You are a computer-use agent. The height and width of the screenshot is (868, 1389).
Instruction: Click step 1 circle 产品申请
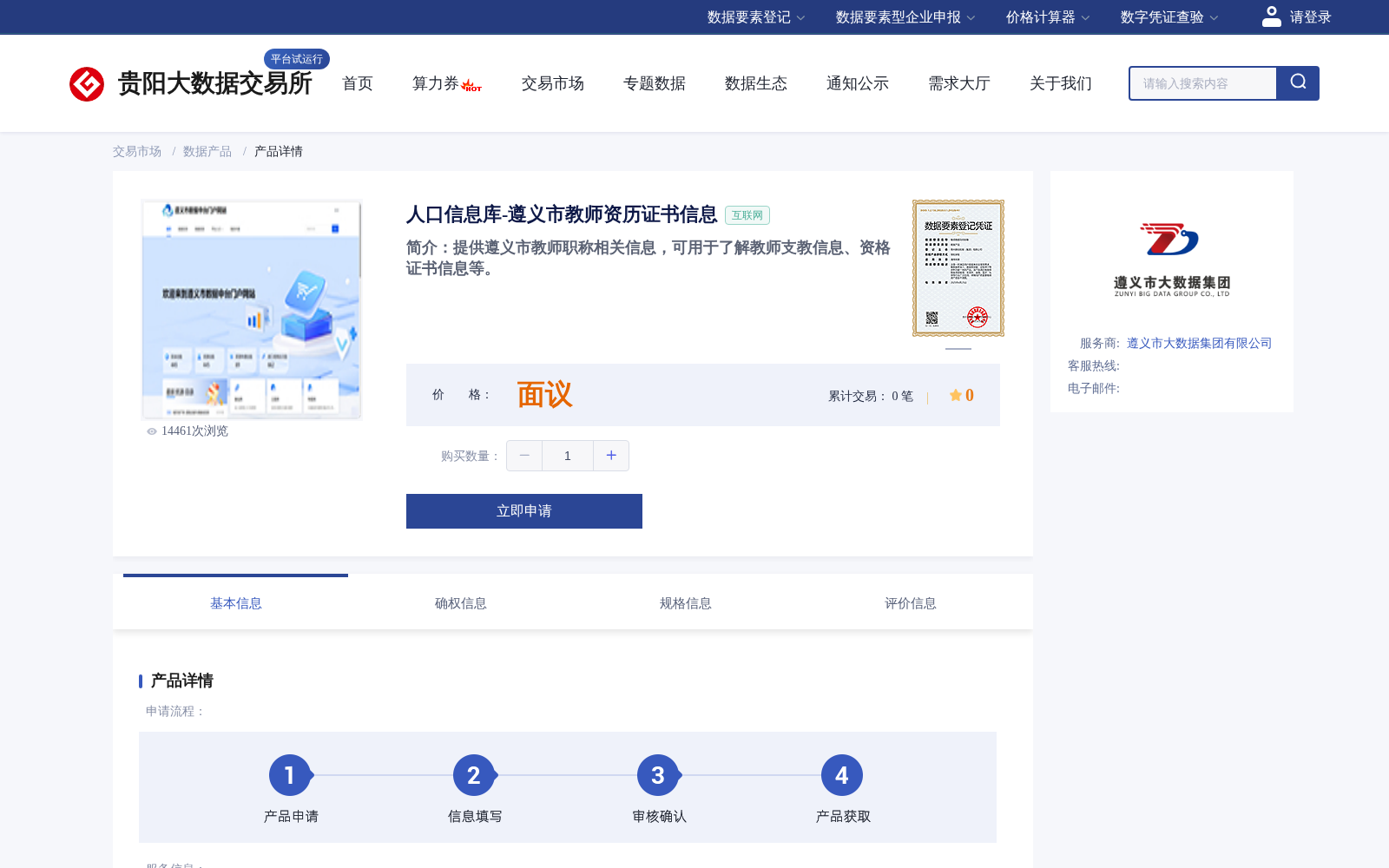pyautogui.click(x=290, y=775)
